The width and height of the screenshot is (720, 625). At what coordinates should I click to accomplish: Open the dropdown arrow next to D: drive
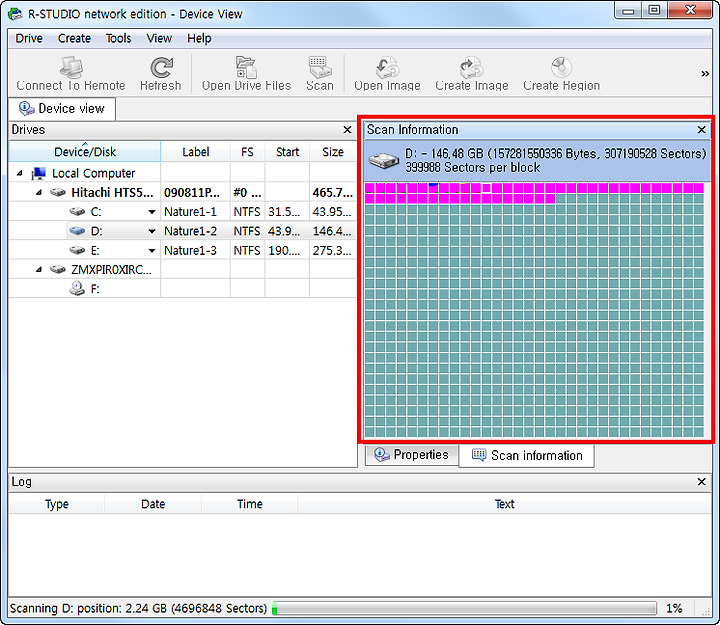click(152, 231)
